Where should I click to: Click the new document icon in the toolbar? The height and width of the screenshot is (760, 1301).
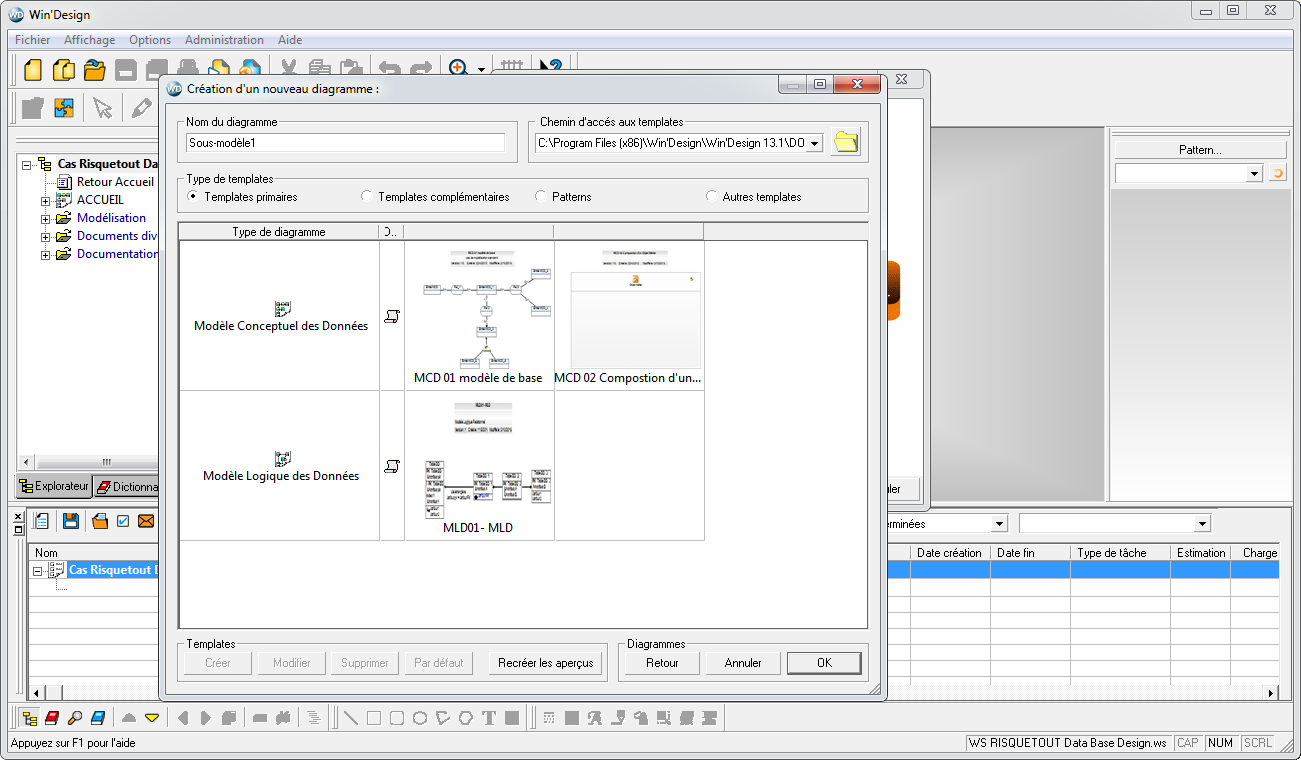pos(33,70)
